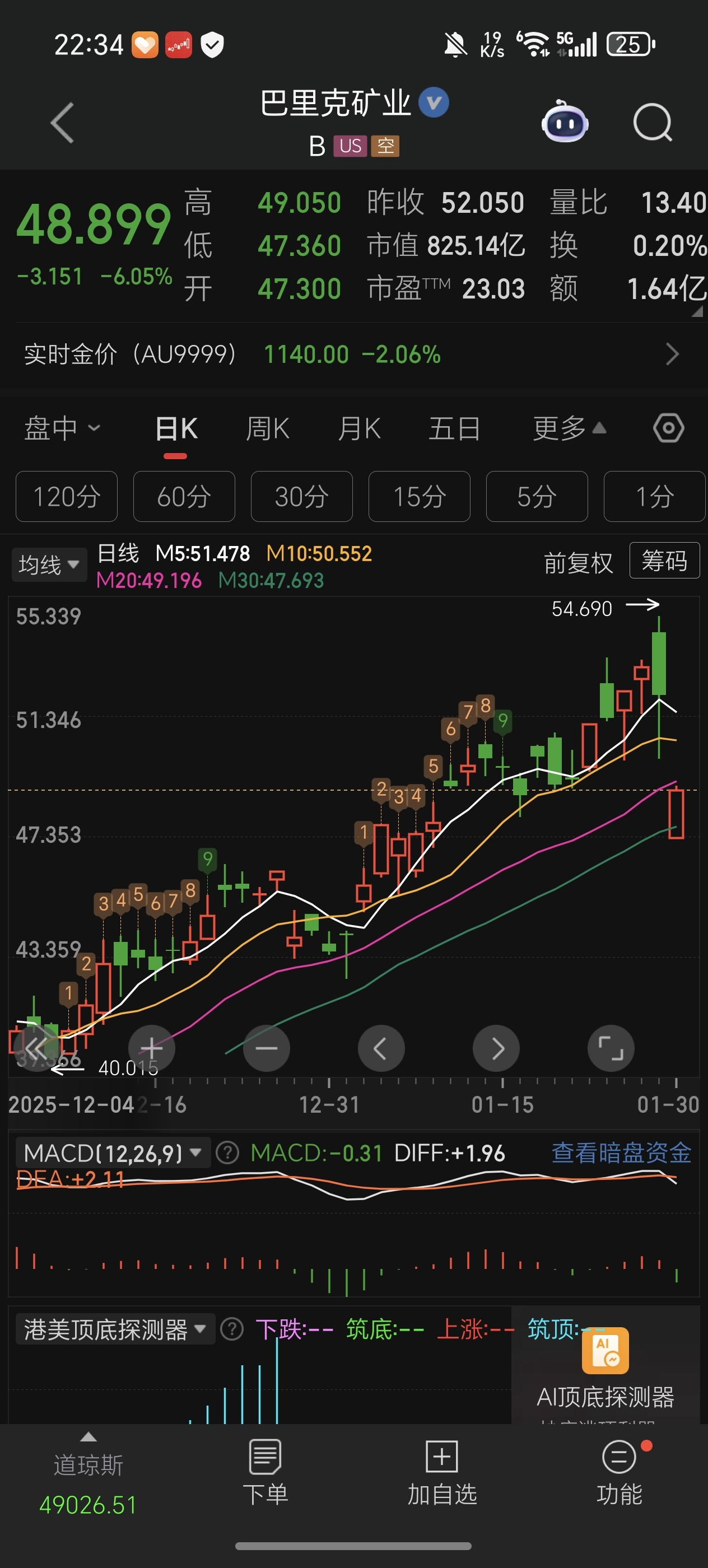The width and height of the screenshot is (708, 1568).
Task: Switch to 日K tab
Action: click(x=176, y=430)
